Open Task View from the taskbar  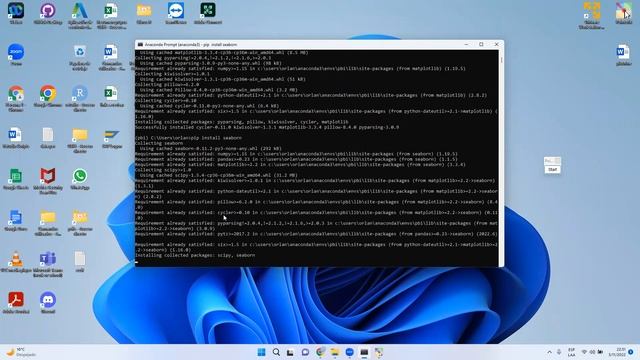point(290,352)
